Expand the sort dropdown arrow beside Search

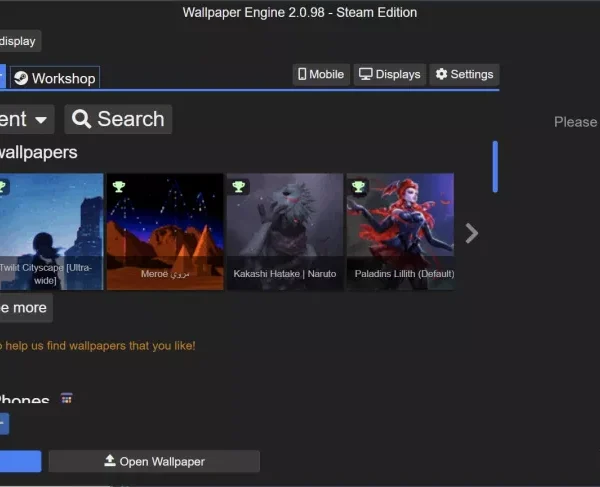click(x=41, y=120)
